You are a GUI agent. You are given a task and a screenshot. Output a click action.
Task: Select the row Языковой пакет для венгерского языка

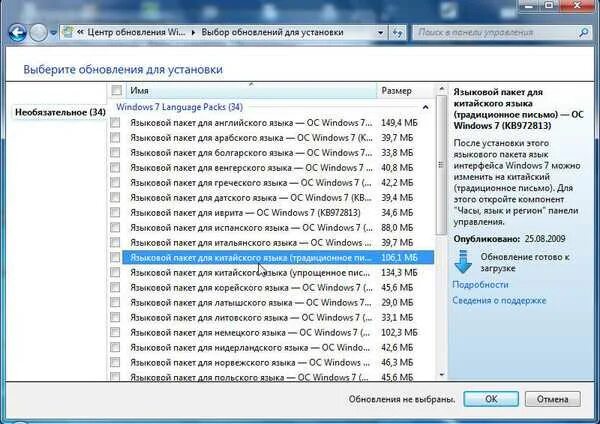coord(278,168)
